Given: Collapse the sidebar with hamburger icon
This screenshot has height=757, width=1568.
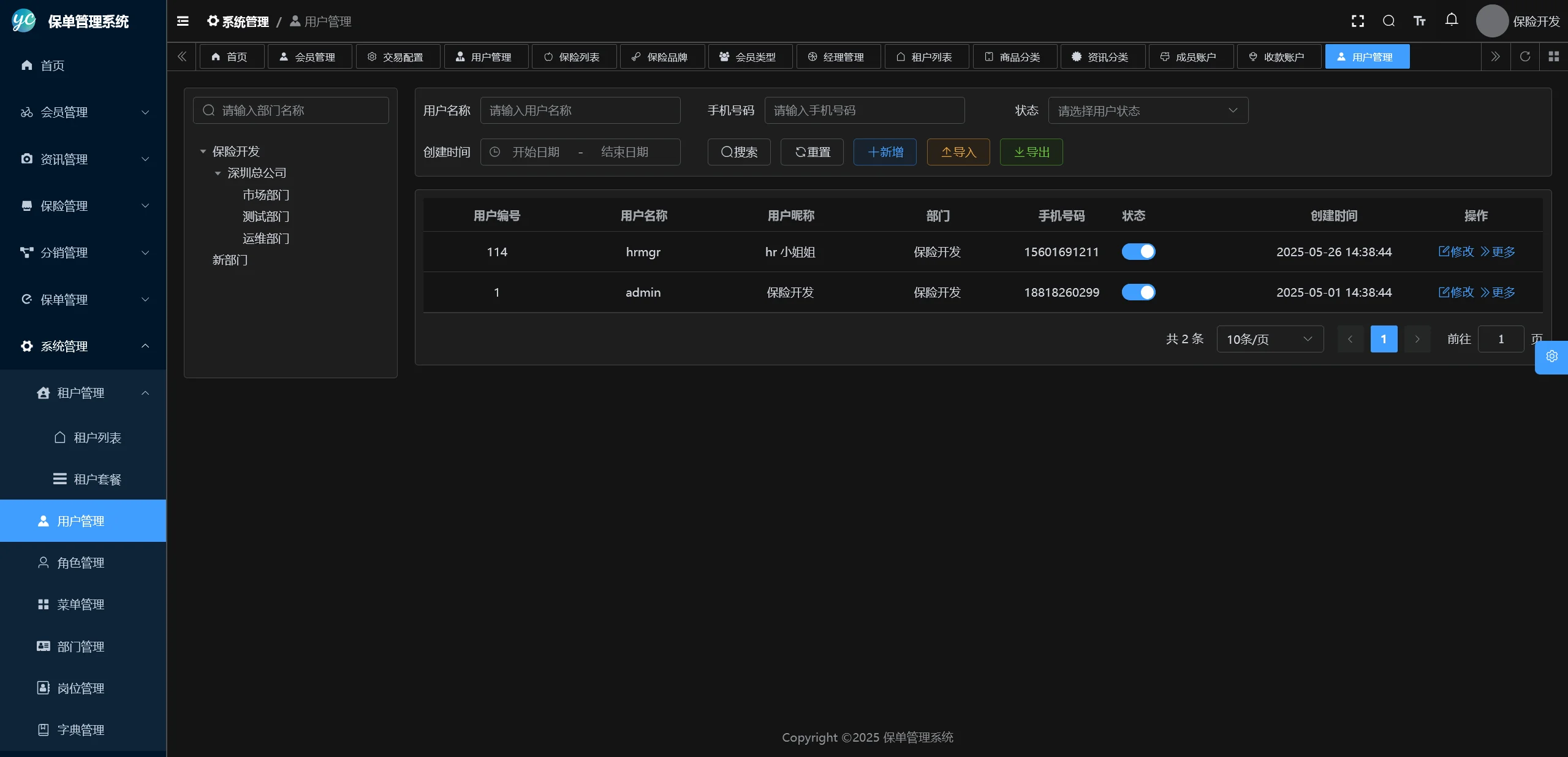Looking at the screenshot, I should (x=183, y=21).
